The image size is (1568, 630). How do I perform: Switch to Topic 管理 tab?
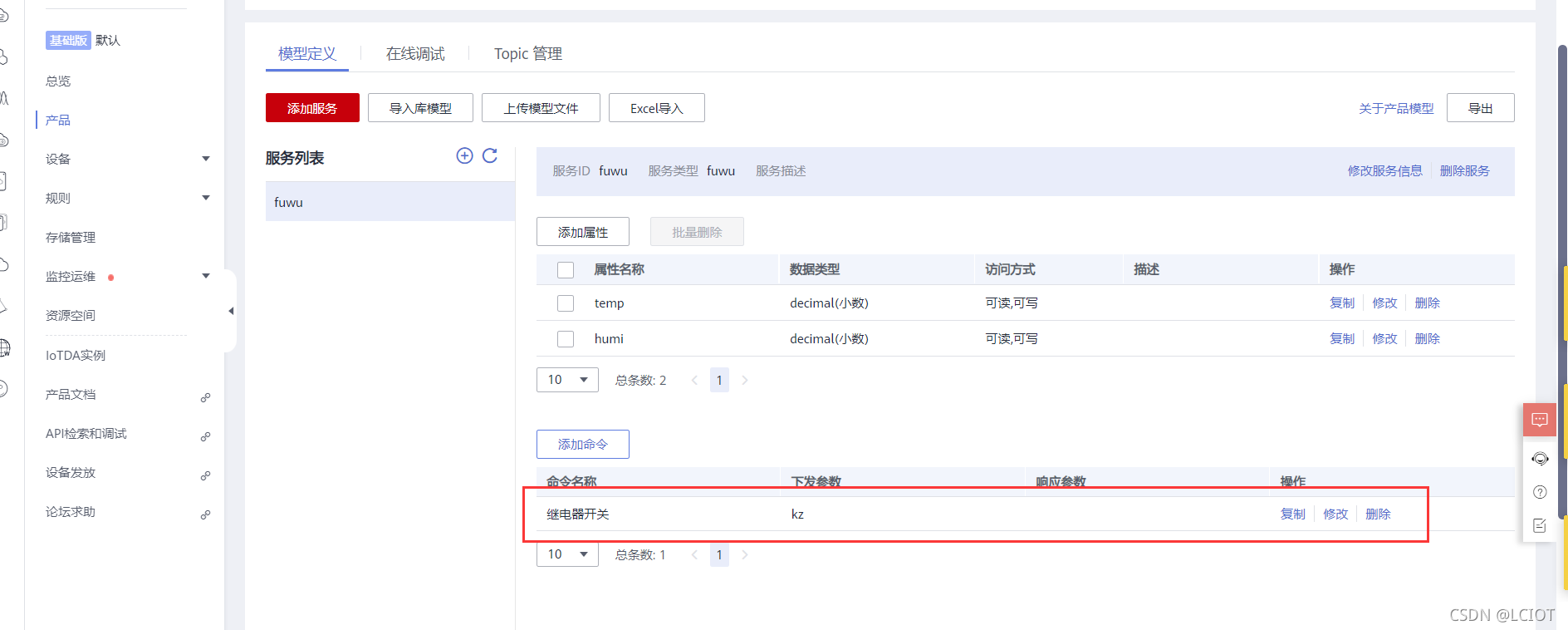pos(528,54)
